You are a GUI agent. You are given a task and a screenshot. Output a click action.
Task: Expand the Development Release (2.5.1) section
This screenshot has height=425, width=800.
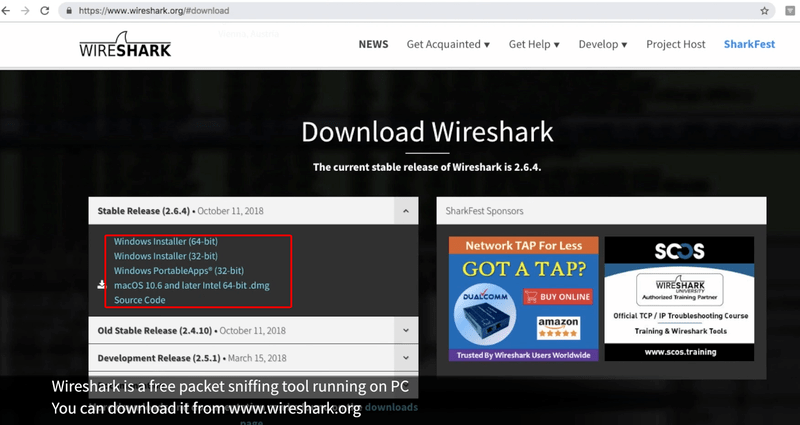tap(405, 357)
